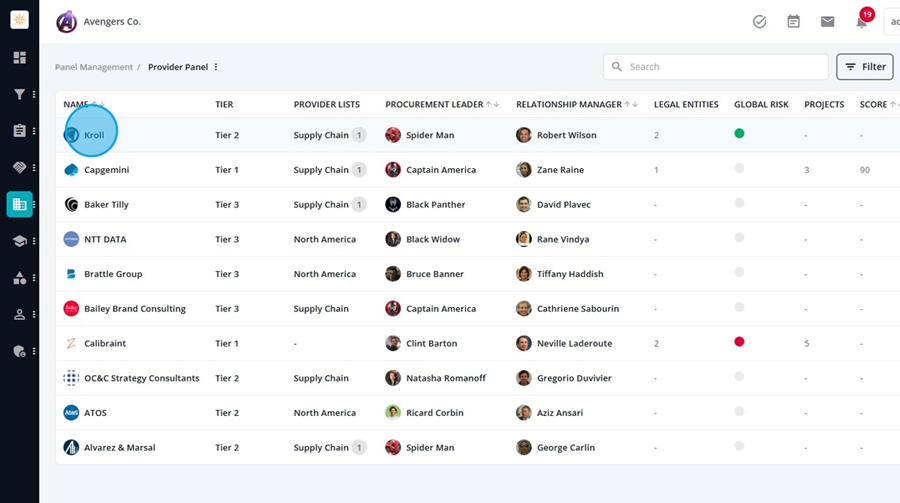The width and height of the screenshot is (900, 503).
Task: Click Zane Raine relationship manager avatar
Action: pos(523,170)
